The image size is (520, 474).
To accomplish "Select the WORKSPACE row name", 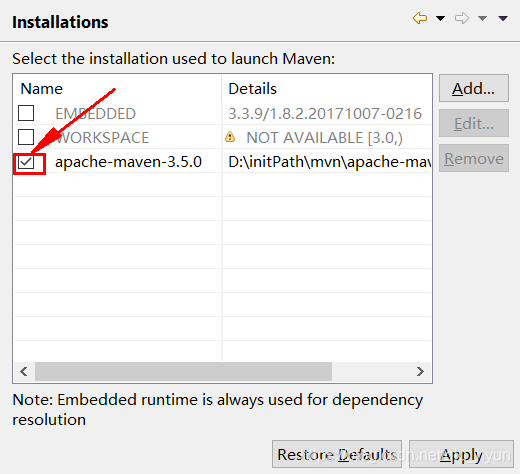I will (102, 138).
